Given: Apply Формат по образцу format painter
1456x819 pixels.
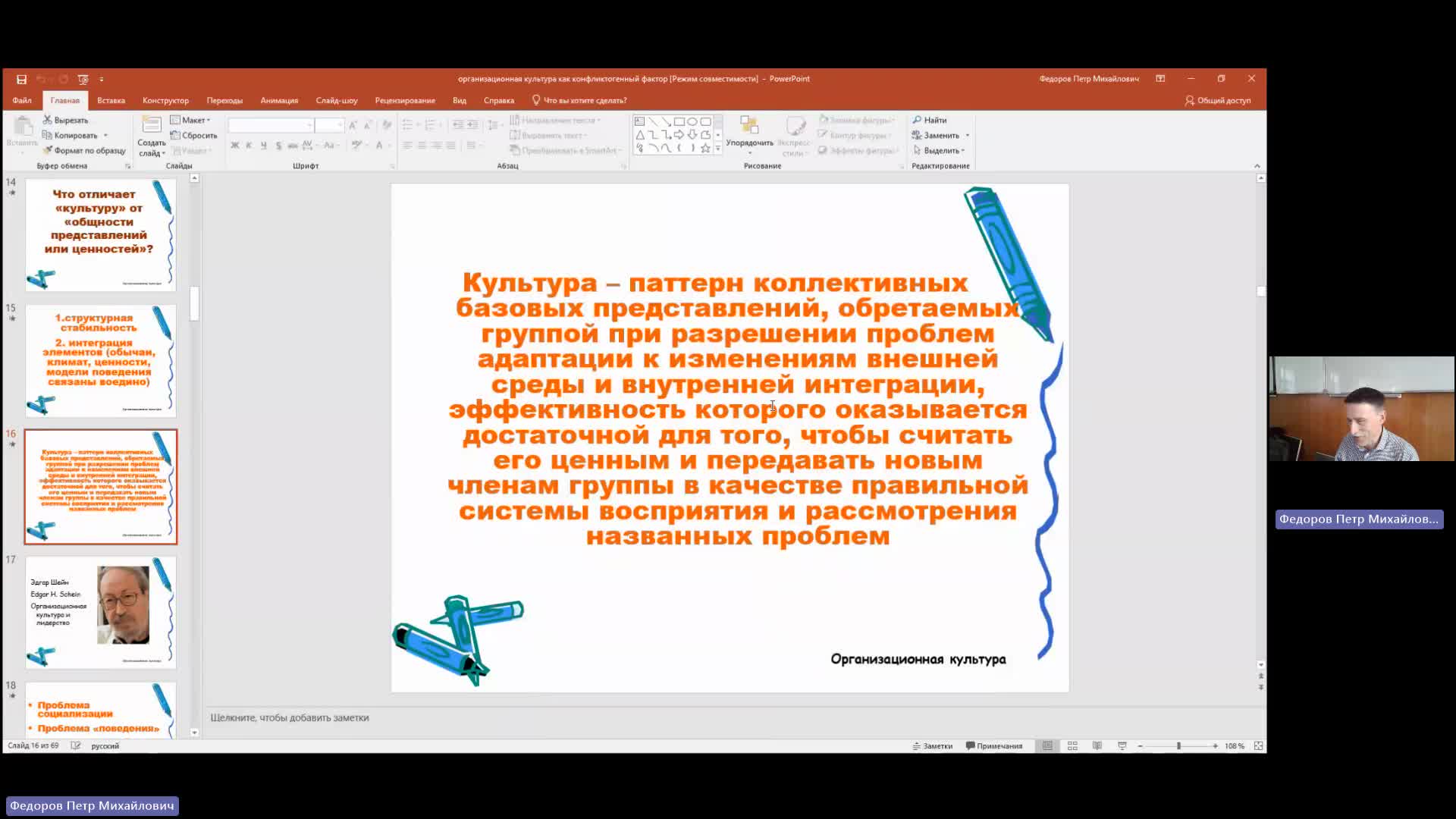Looking at the screenshot, I should coord(84,150).
